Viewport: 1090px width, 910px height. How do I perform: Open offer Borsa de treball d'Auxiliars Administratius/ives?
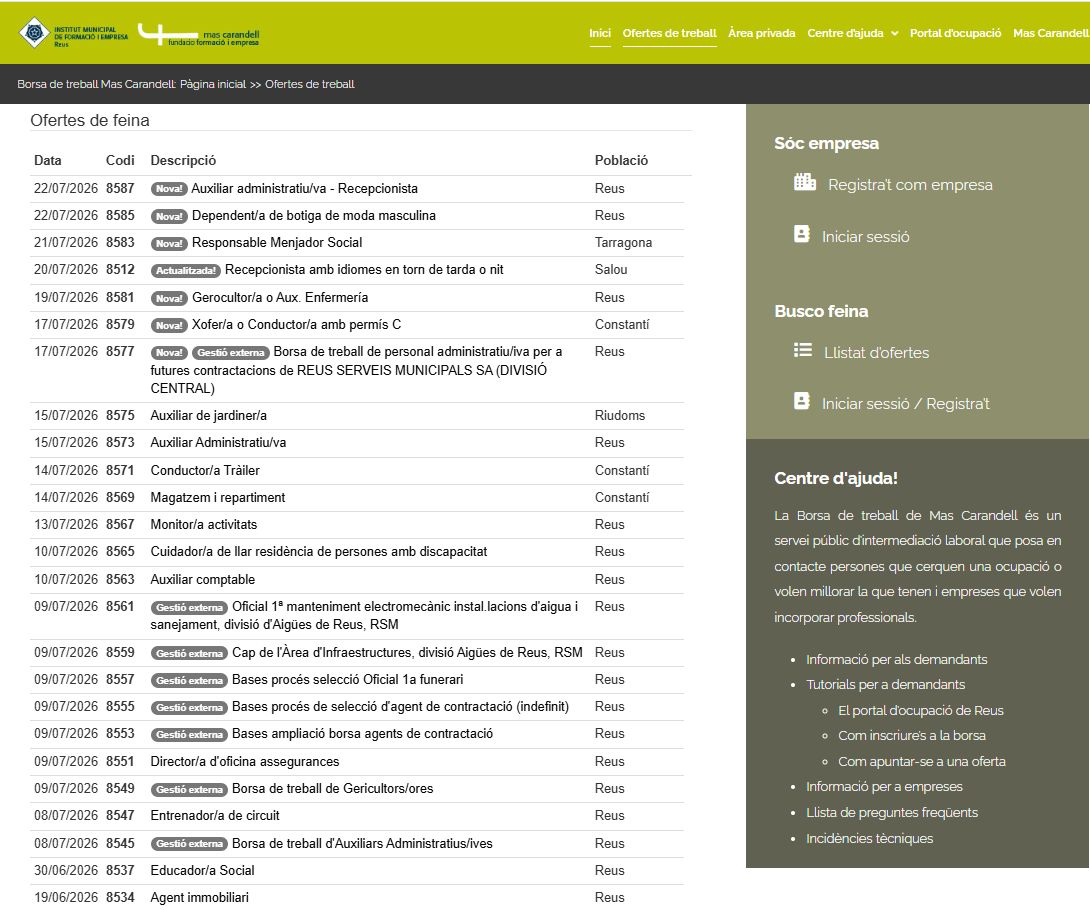(362, 843)
